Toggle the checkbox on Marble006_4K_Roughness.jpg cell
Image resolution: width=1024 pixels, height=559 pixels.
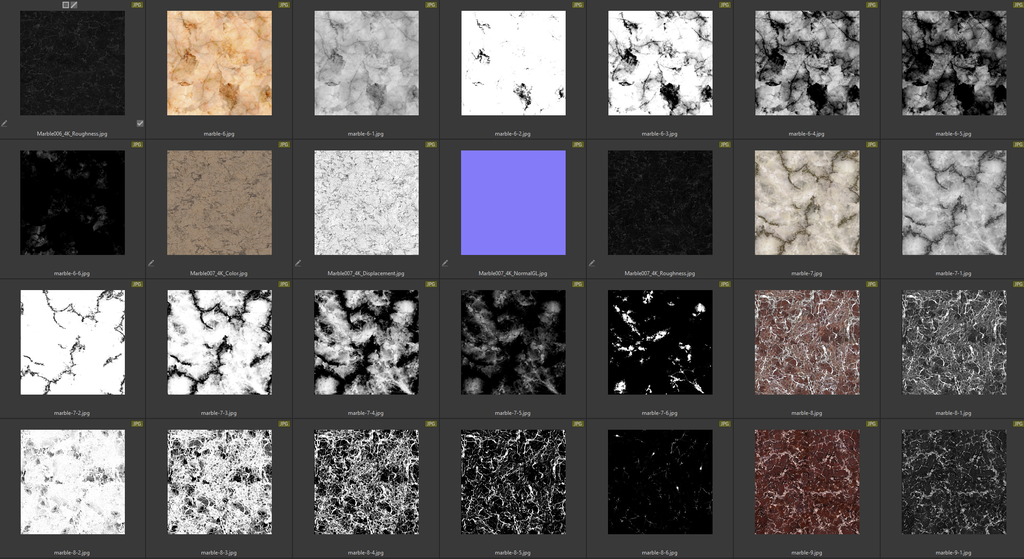coord(140,123)
